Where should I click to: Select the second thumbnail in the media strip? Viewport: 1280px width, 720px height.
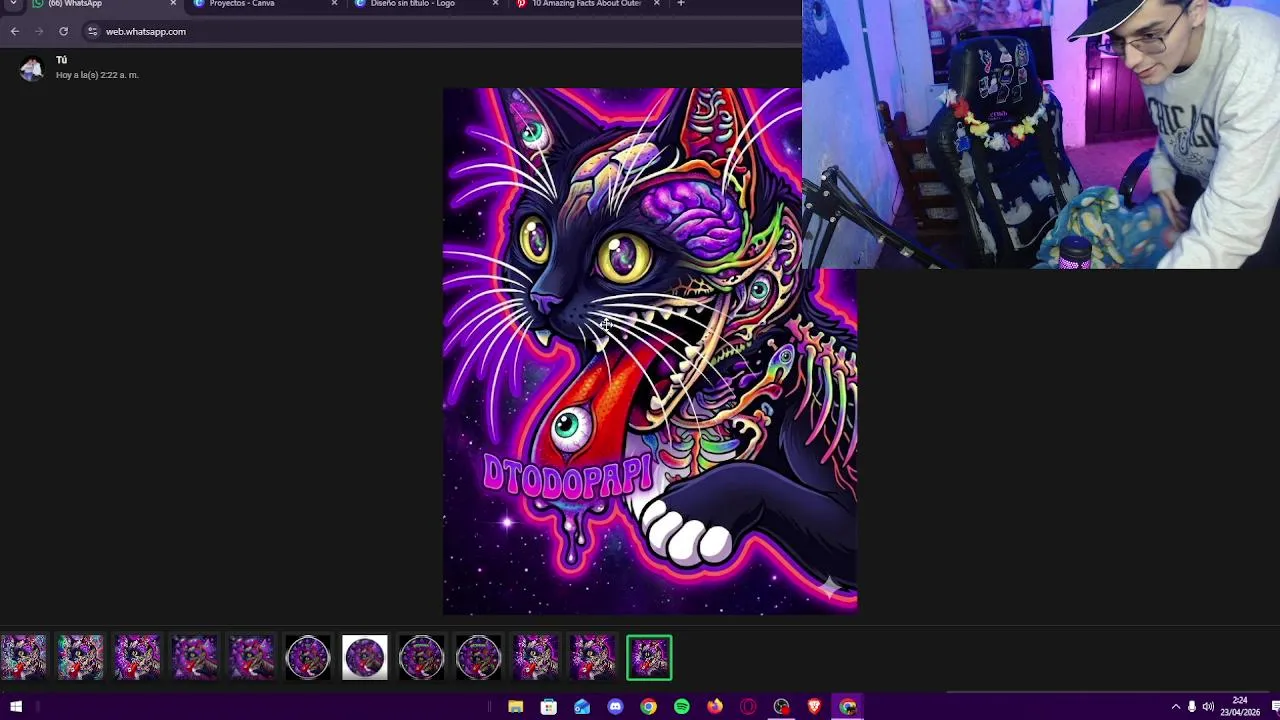[80, 658]
